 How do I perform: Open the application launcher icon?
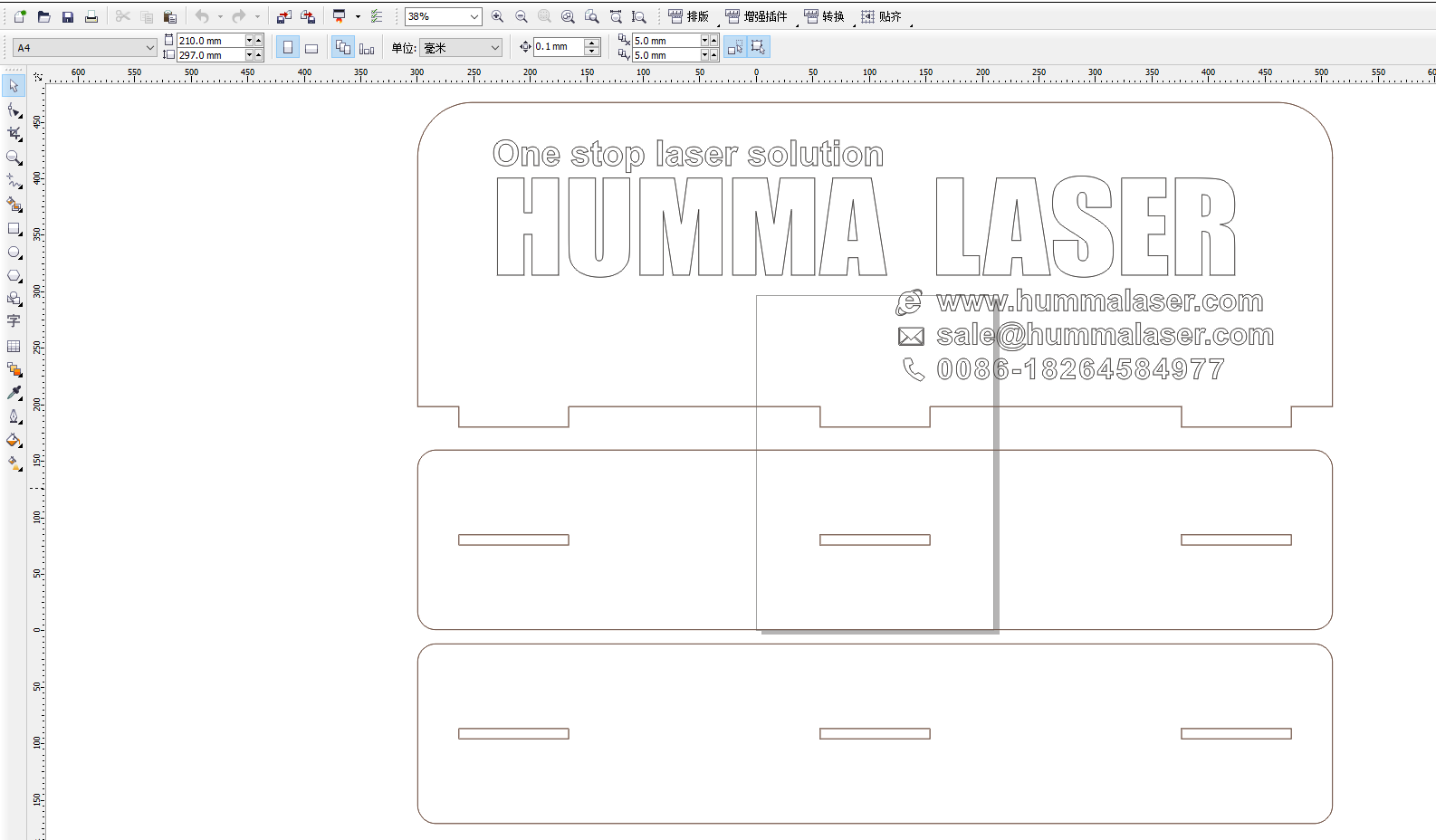(x=340, y=16)
